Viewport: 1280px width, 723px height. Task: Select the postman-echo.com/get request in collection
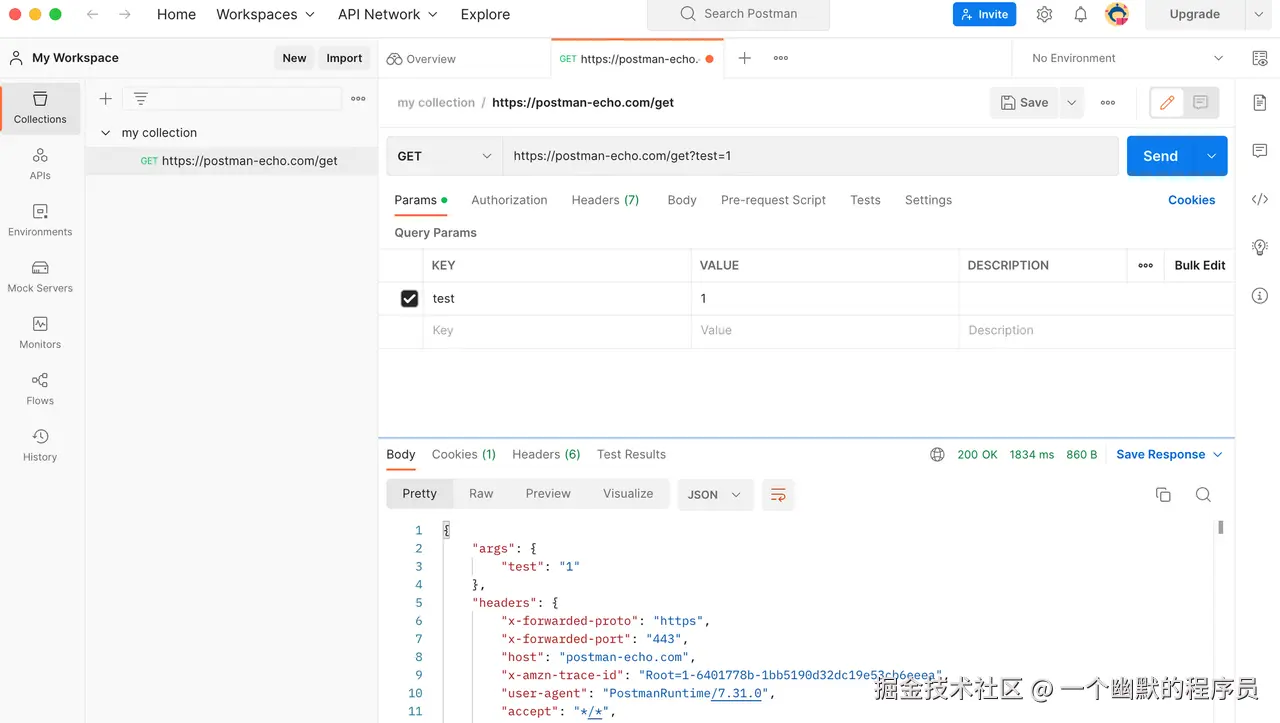coord(232,161)
